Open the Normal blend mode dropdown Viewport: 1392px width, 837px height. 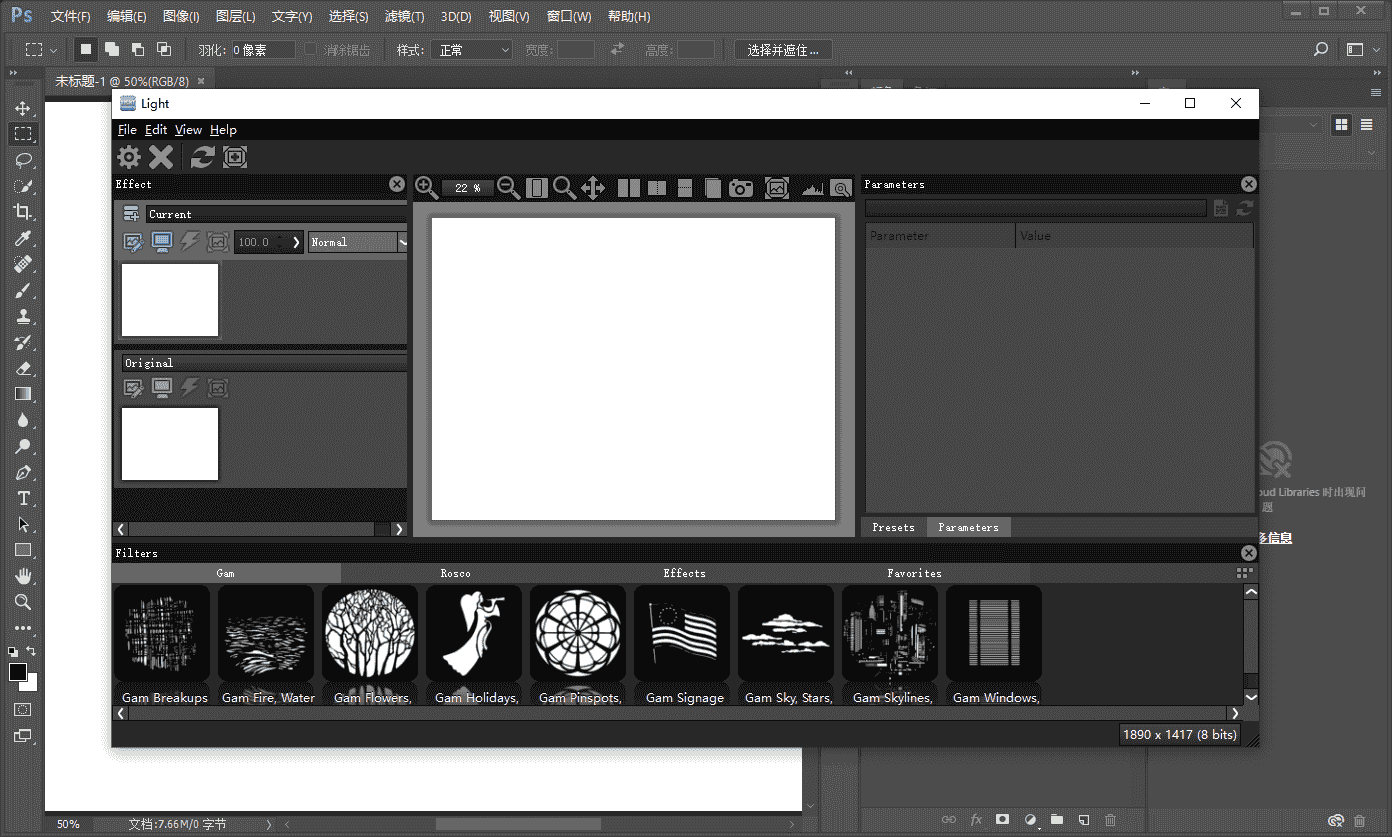click(x=357, y=242)
